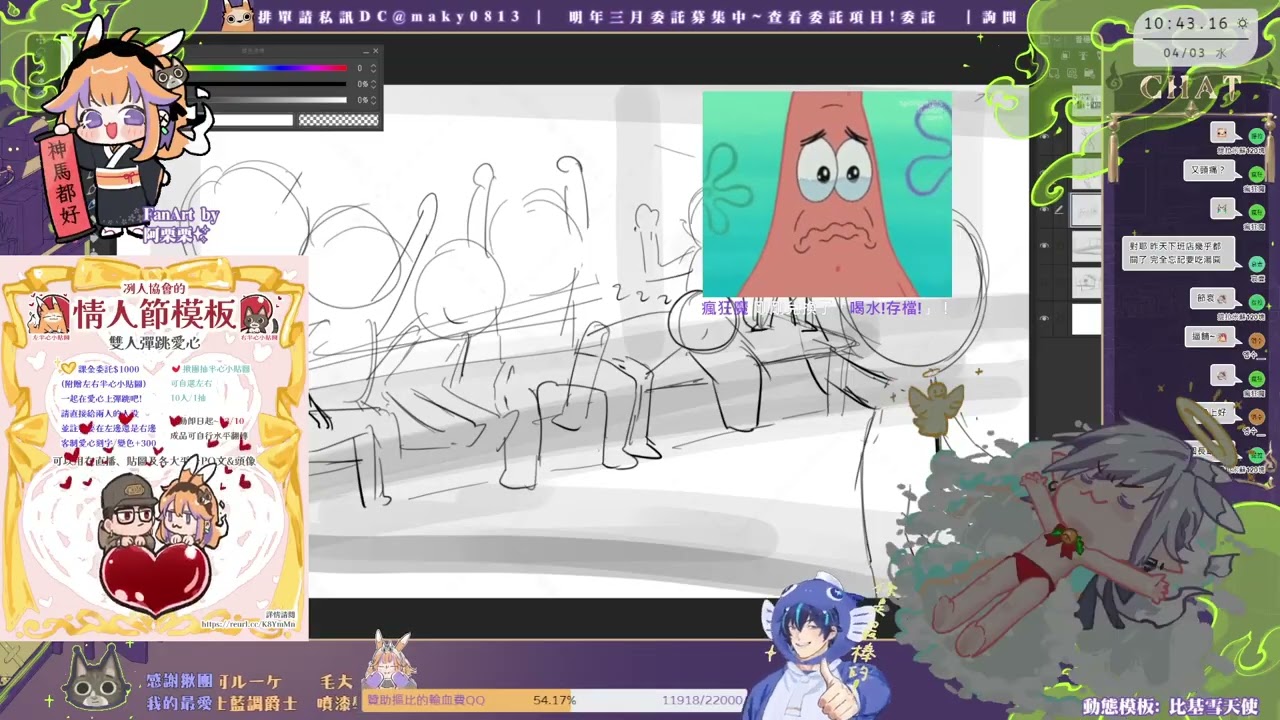Image resolution: width=1280 pixels, height=720 pixels.
Task: Toggle visibility eye of the topmost layer
Action: tap(1045, 138)
